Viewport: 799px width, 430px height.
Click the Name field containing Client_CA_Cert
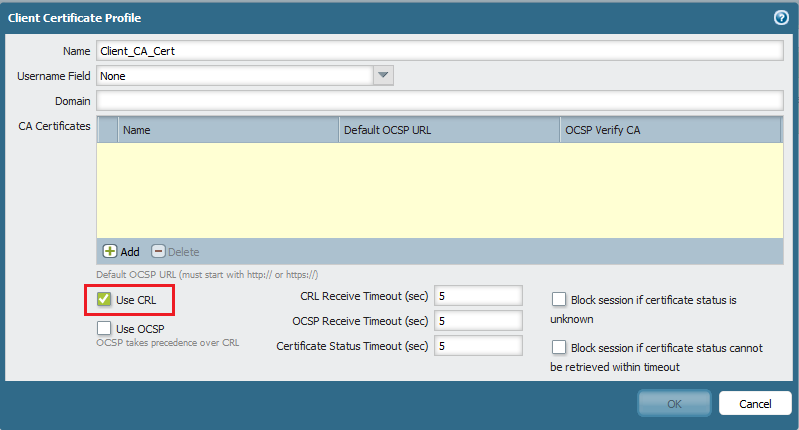click(x=440, y=51)
